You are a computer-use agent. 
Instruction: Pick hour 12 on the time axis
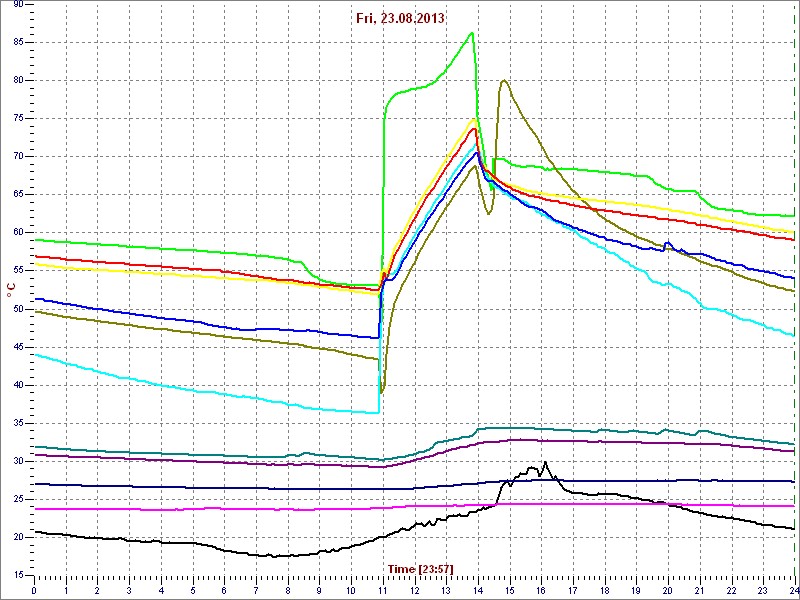(x=414, y=590)
